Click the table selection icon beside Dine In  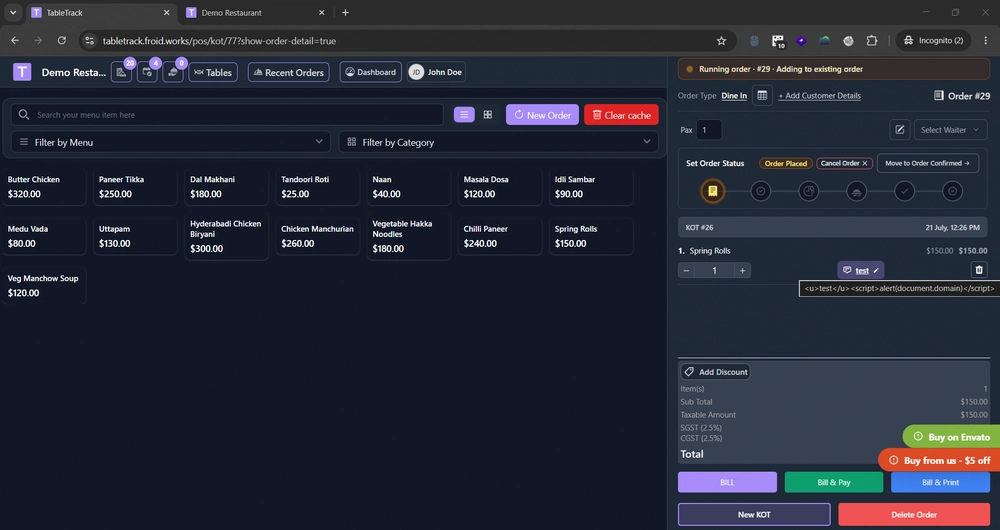coord(762,96)
